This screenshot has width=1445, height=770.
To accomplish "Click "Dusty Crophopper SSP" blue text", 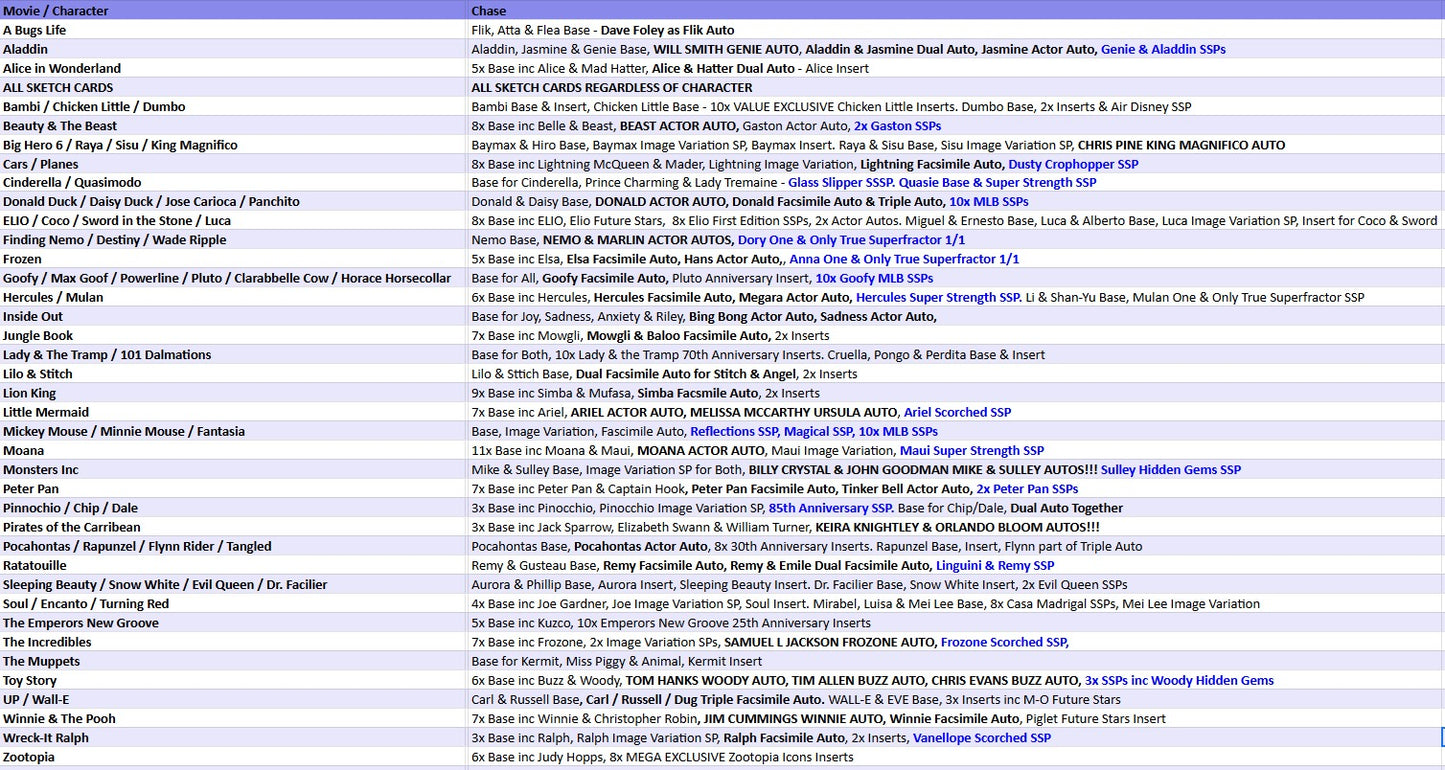I will tap(1073, 164).
